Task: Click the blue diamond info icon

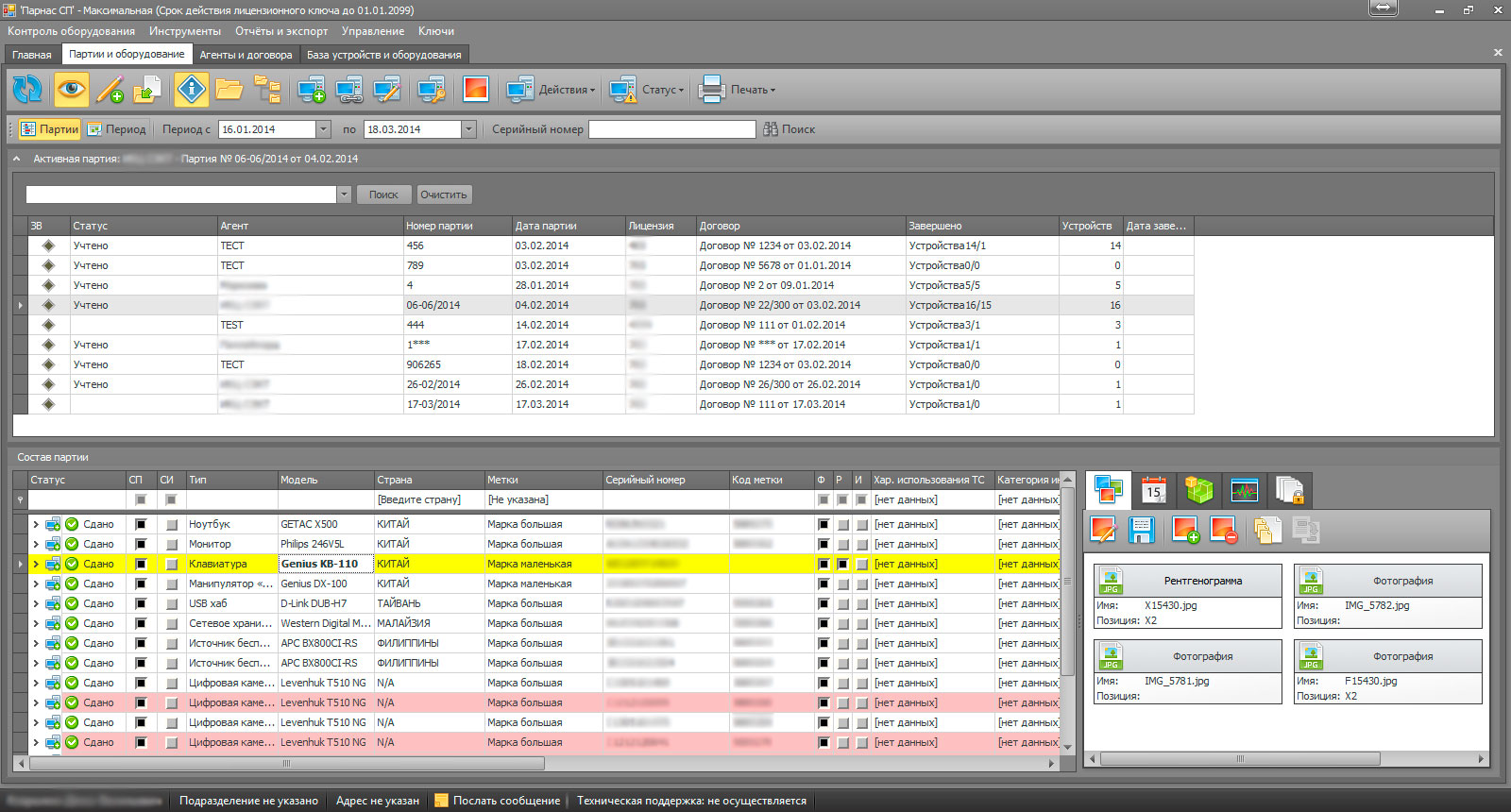Action: [x=192, y=90]
